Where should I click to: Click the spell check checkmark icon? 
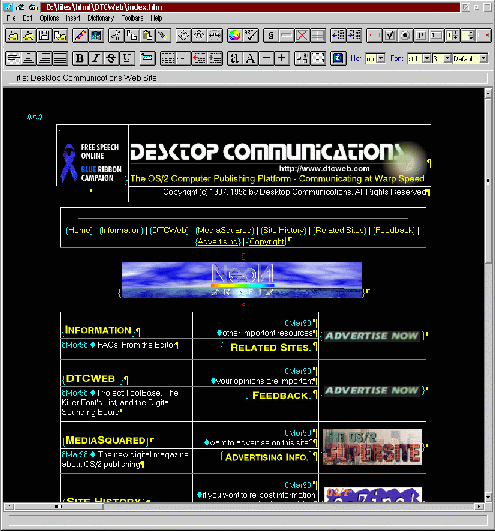251,35
